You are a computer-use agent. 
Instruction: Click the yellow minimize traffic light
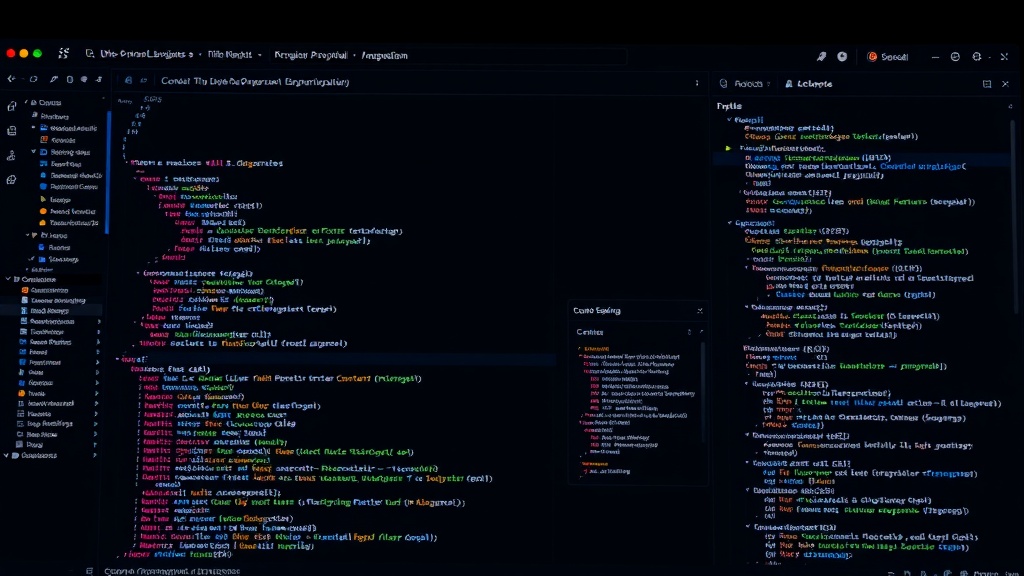point(24,54)
